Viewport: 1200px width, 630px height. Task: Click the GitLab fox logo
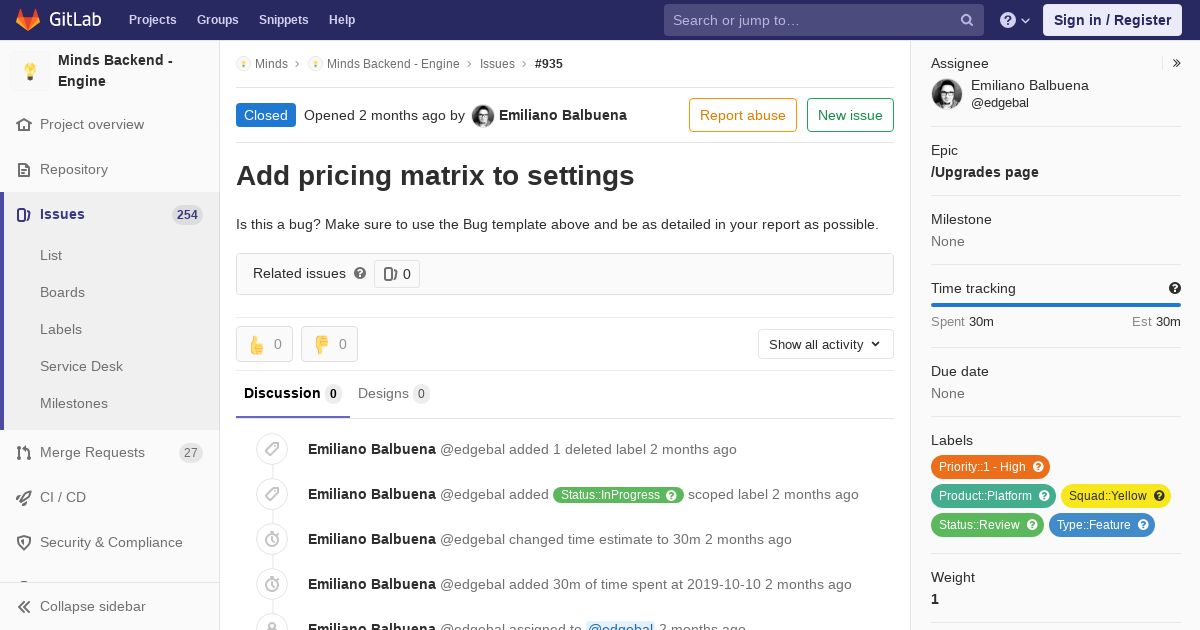tap(28, 20)
